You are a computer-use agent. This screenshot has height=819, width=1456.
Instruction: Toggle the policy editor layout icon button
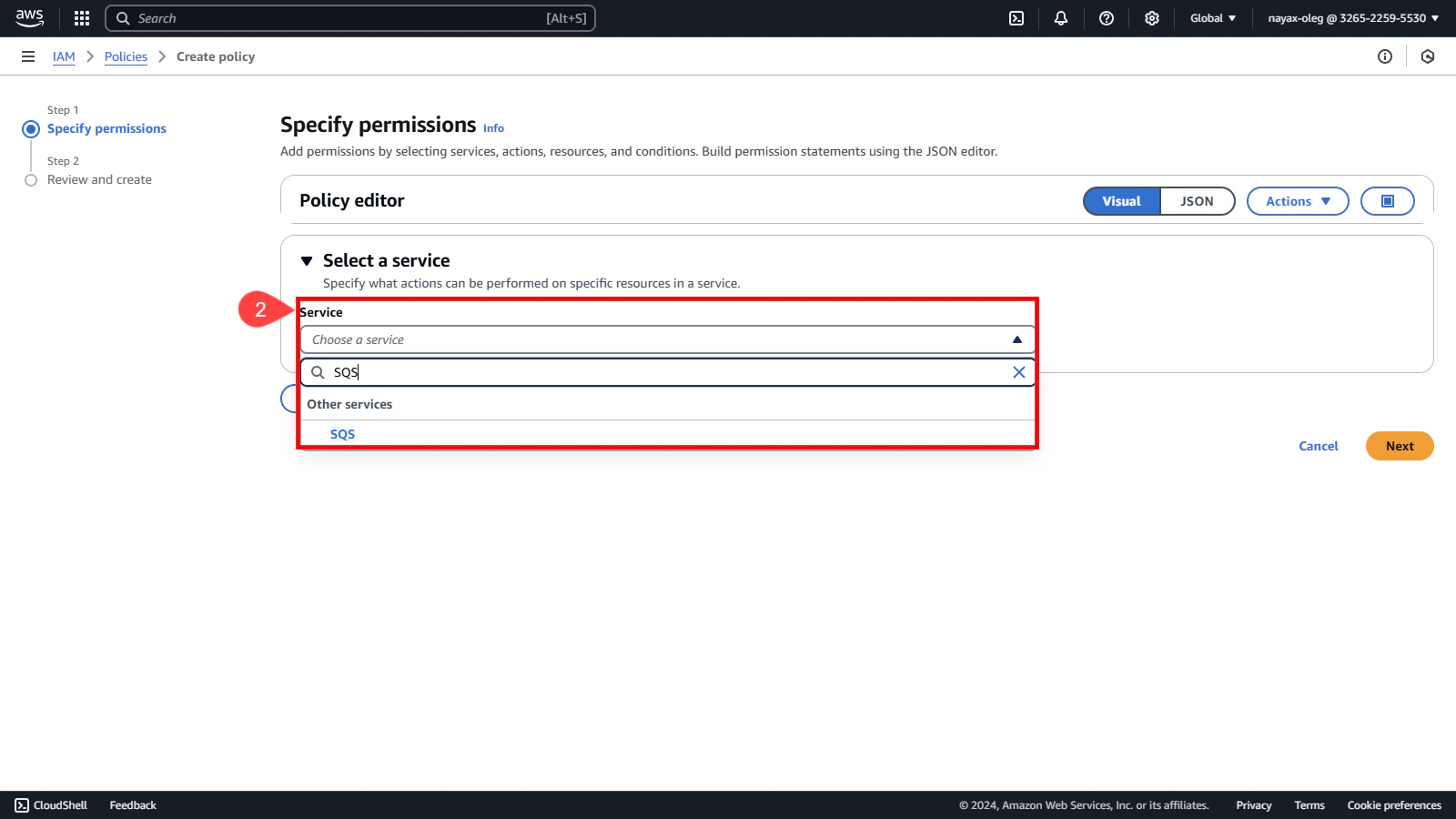coord(1388,201)
